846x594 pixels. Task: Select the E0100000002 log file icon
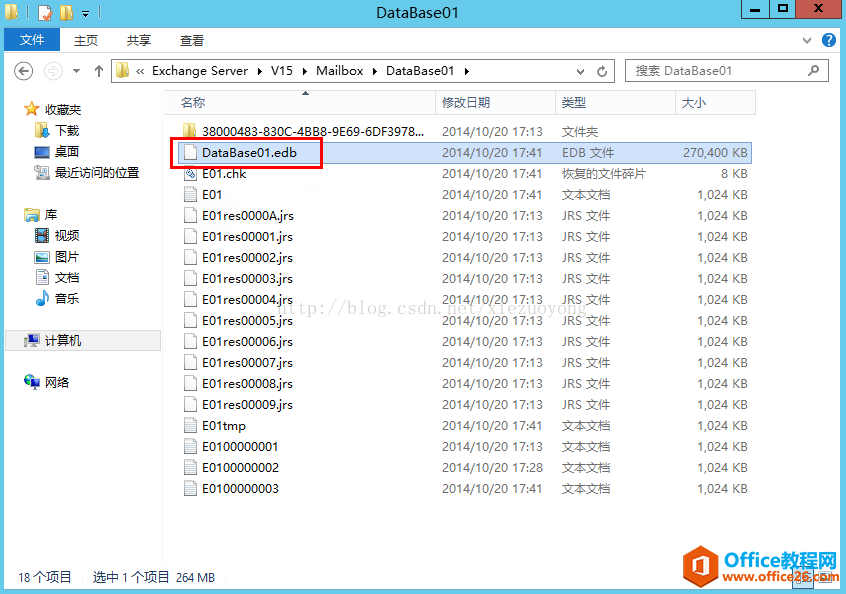(x=190, y=468)
